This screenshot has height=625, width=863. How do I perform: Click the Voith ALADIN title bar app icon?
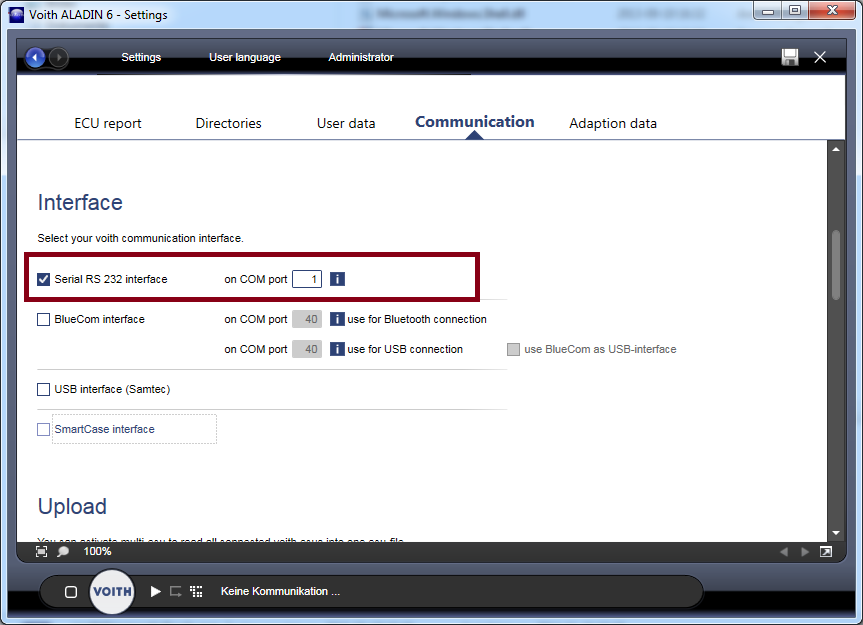[16, 14]
